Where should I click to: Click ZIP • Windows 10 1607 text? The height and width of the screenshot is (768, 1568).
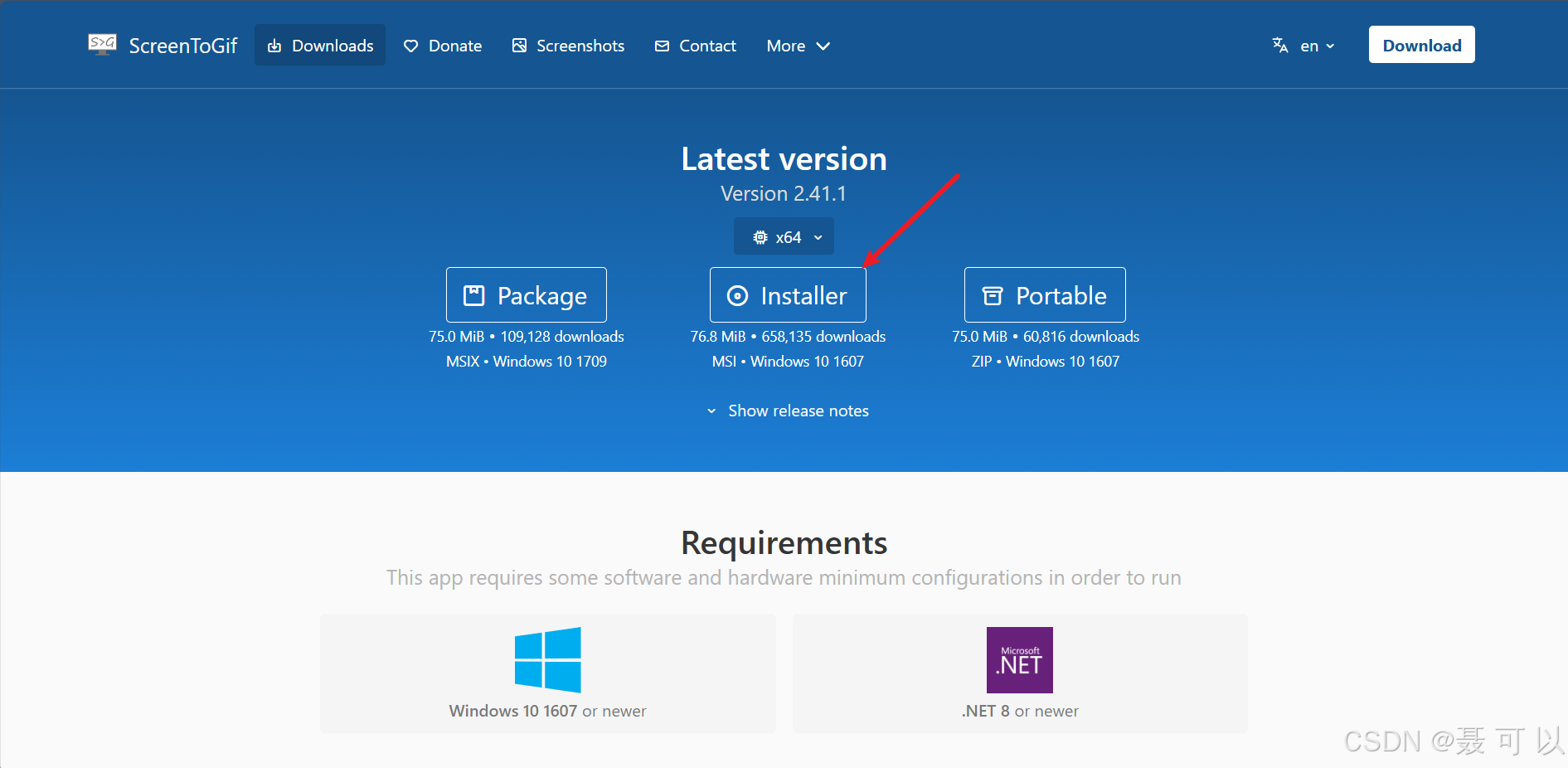tap(1046, 362)
